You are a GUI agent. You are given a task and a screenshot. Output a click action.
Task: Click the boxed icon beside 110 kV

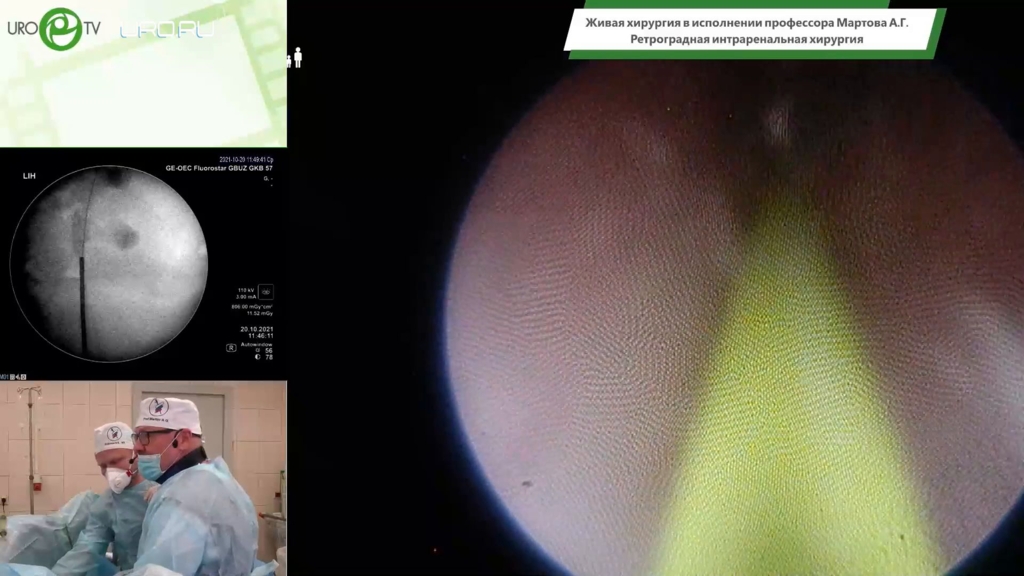tap(265, 292)
